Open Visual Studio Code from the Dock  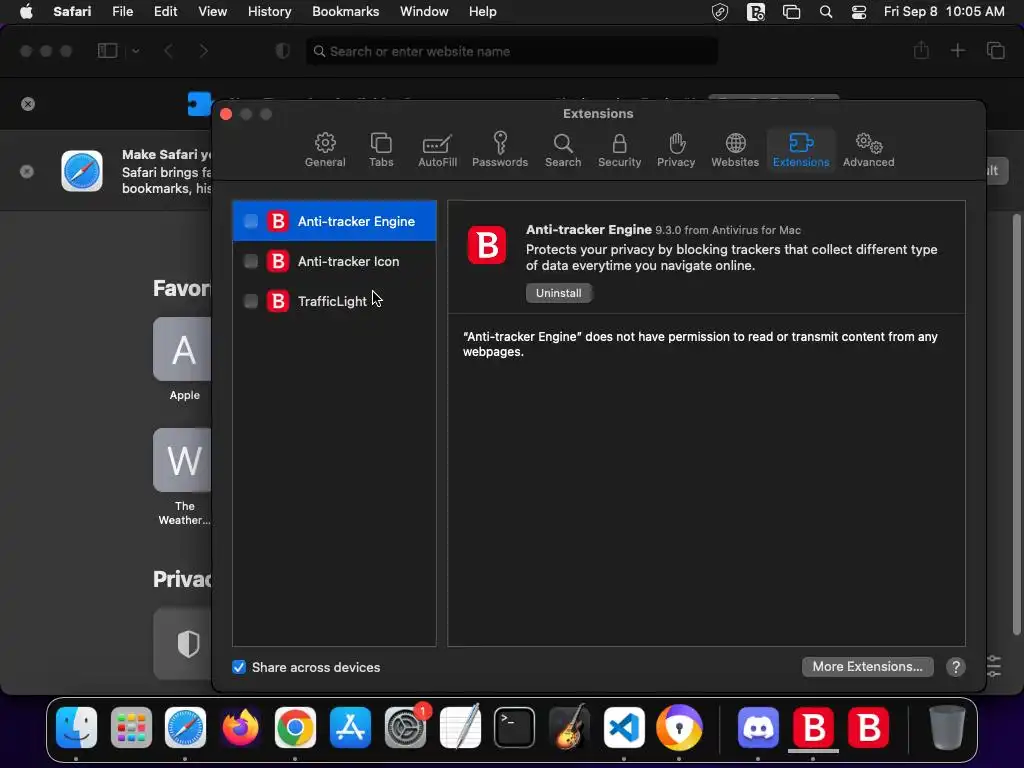click(x=624, y=728)
